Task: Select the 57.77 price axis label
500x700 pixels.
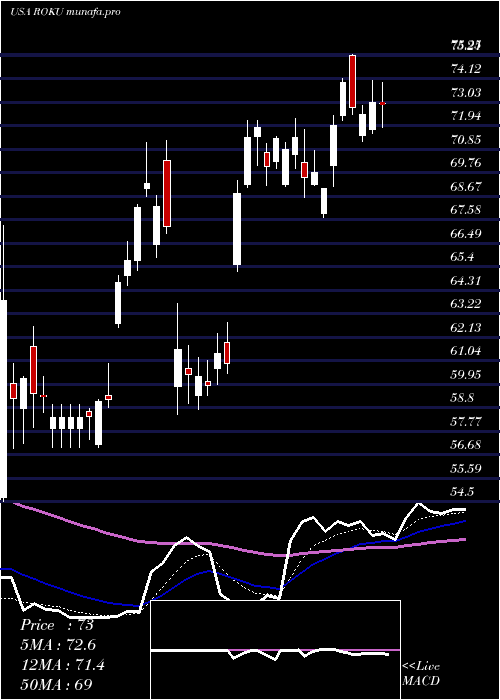Action: coord(466,421)
